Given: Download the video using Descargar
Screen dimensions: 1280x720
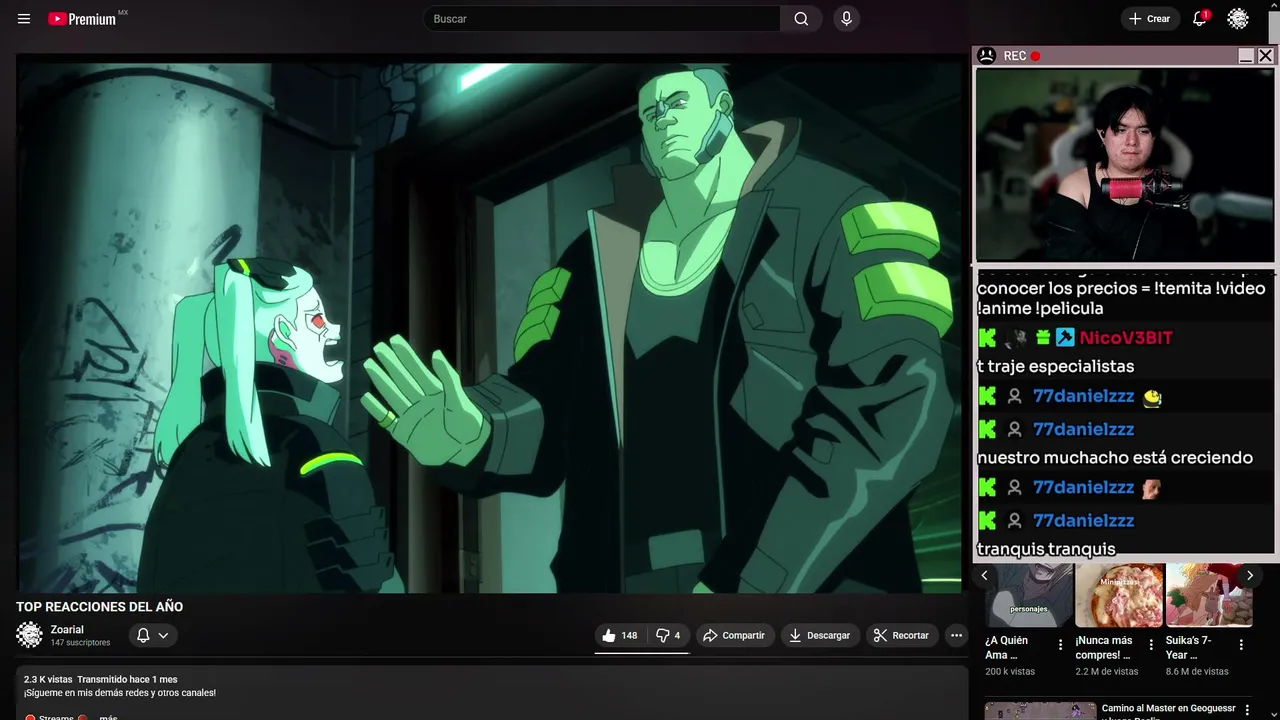Looking at the screenshot, I should (x=819, y=635).
